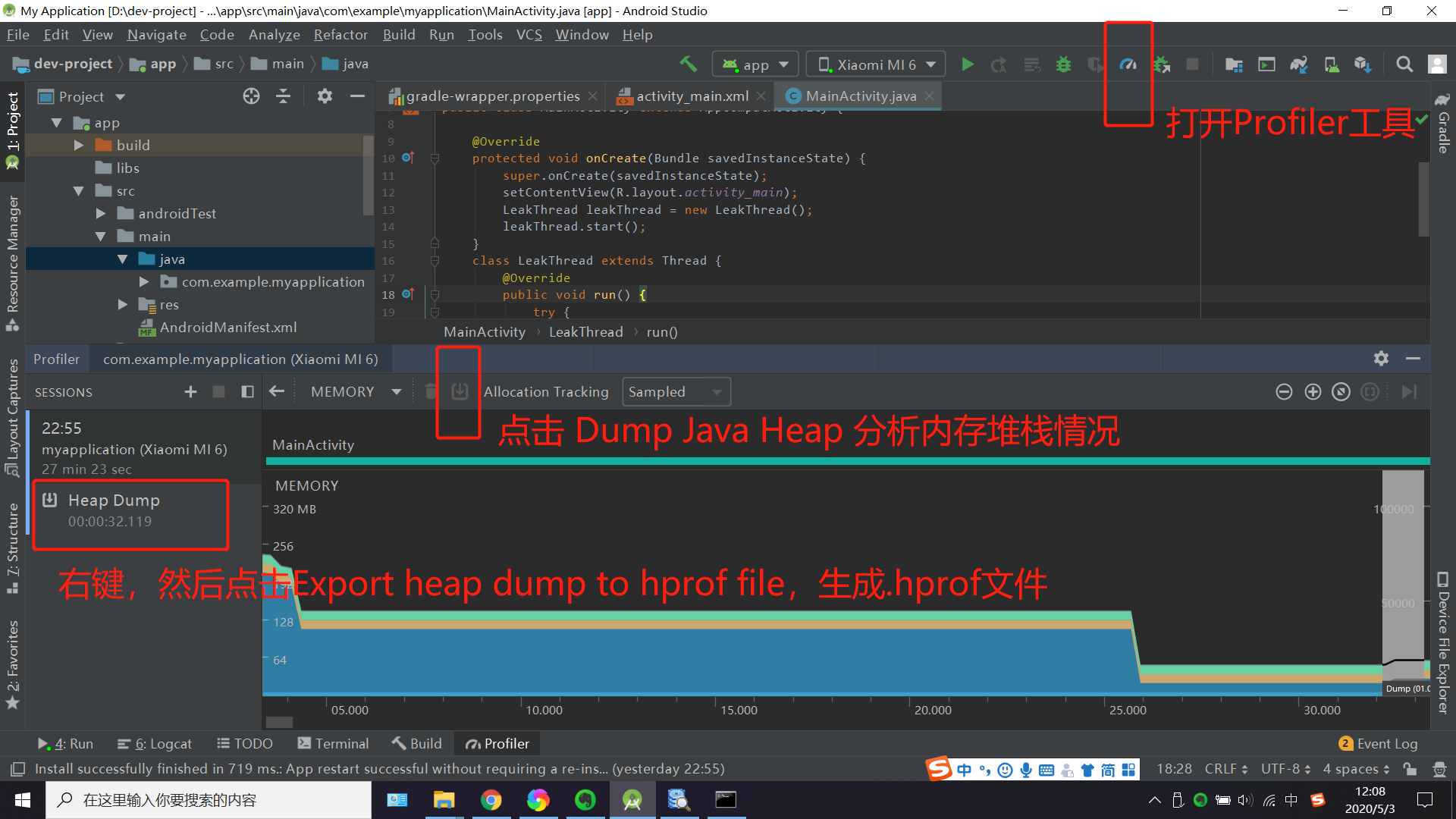Viewport: 1456px width, 819px height.
Task: Switch to the activity_main.xml editor tab
Action: 691,96
